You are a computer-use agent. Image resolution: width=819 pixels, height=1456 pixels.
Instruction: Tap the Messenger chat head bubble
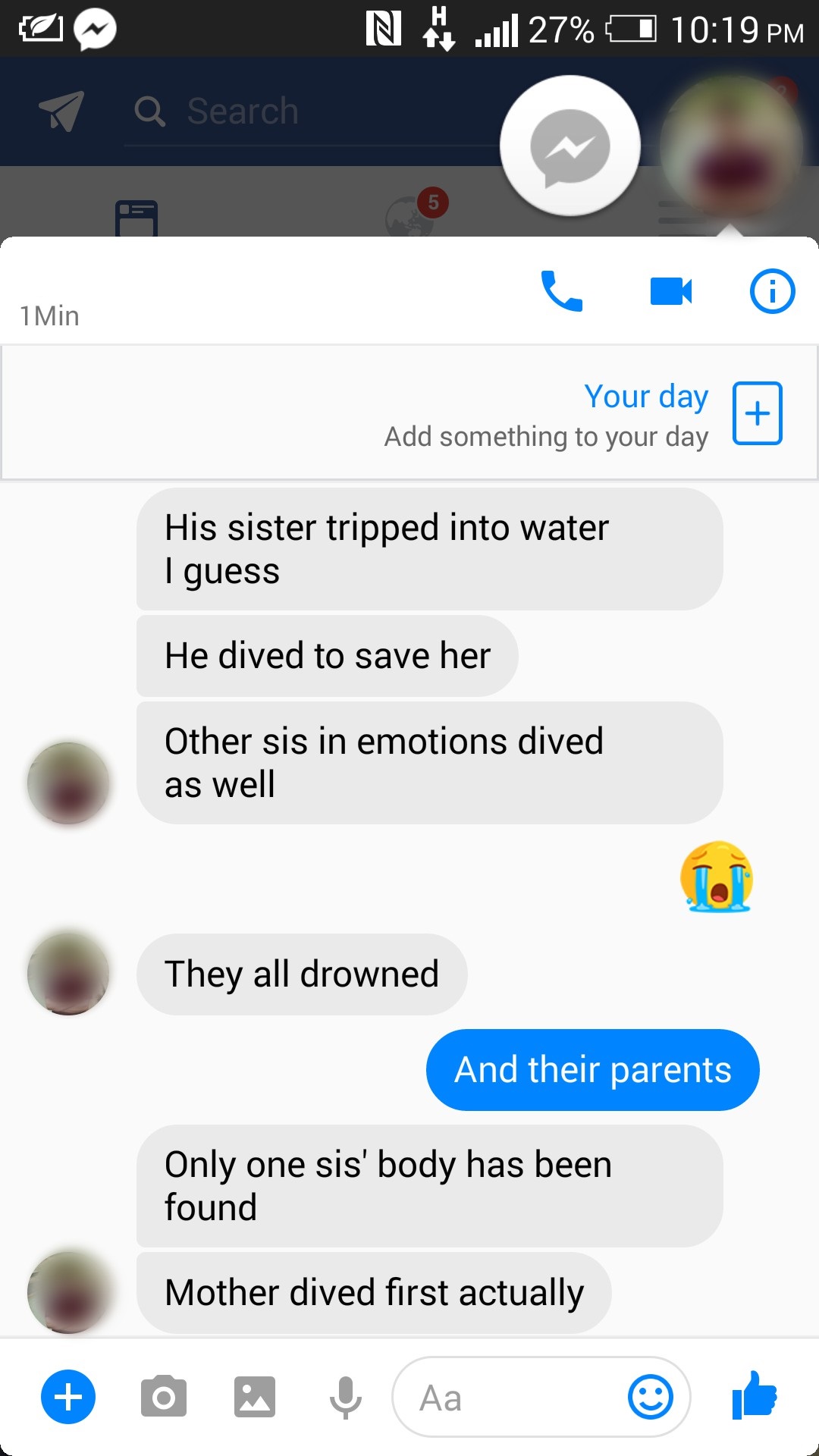[x=570, y=146]
